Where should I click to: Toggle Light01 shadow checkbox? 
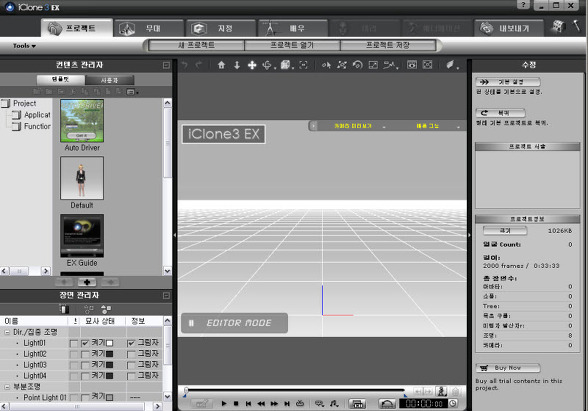(131, 343)
